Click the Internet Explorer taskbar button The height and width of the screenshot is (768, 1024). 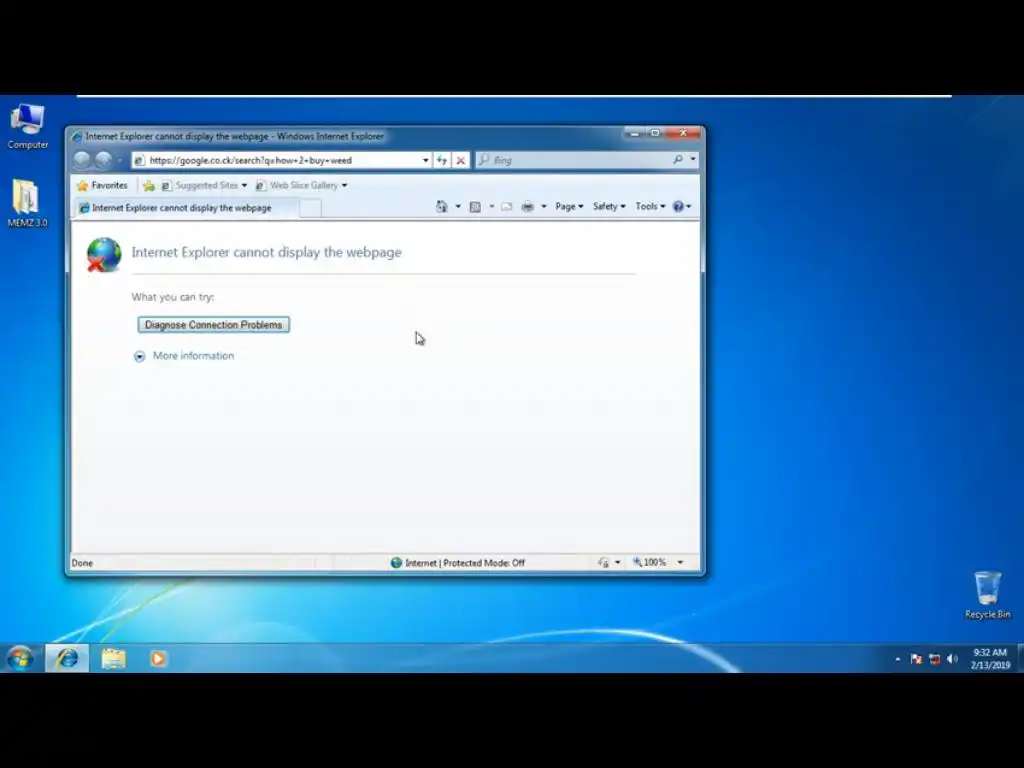(67, 658)
